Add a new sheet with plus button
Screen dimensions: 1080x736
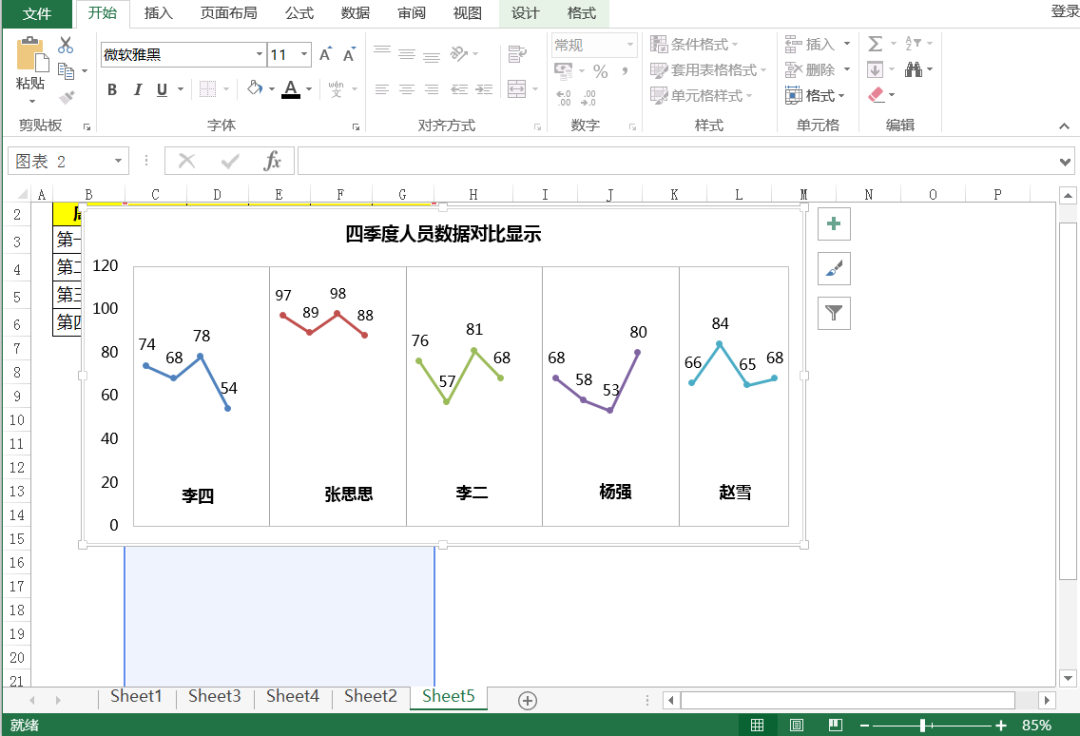tap(528, 701)
